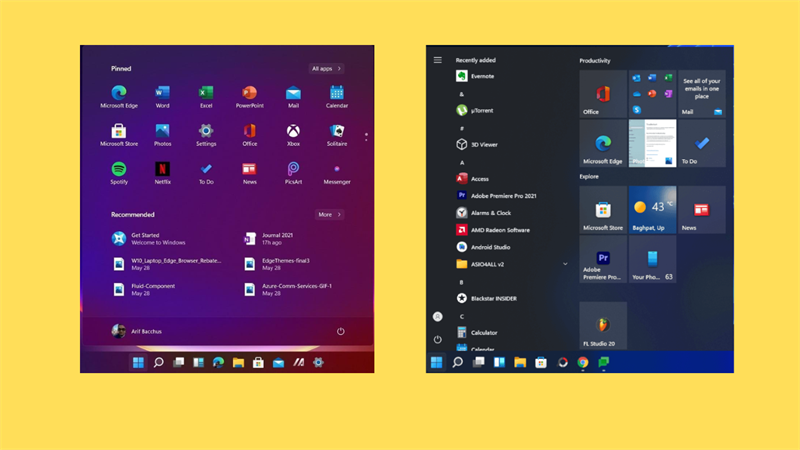800x450 pixels.
Task: Click the user account icon in Windows 10 sidebar
Action: 438,317
